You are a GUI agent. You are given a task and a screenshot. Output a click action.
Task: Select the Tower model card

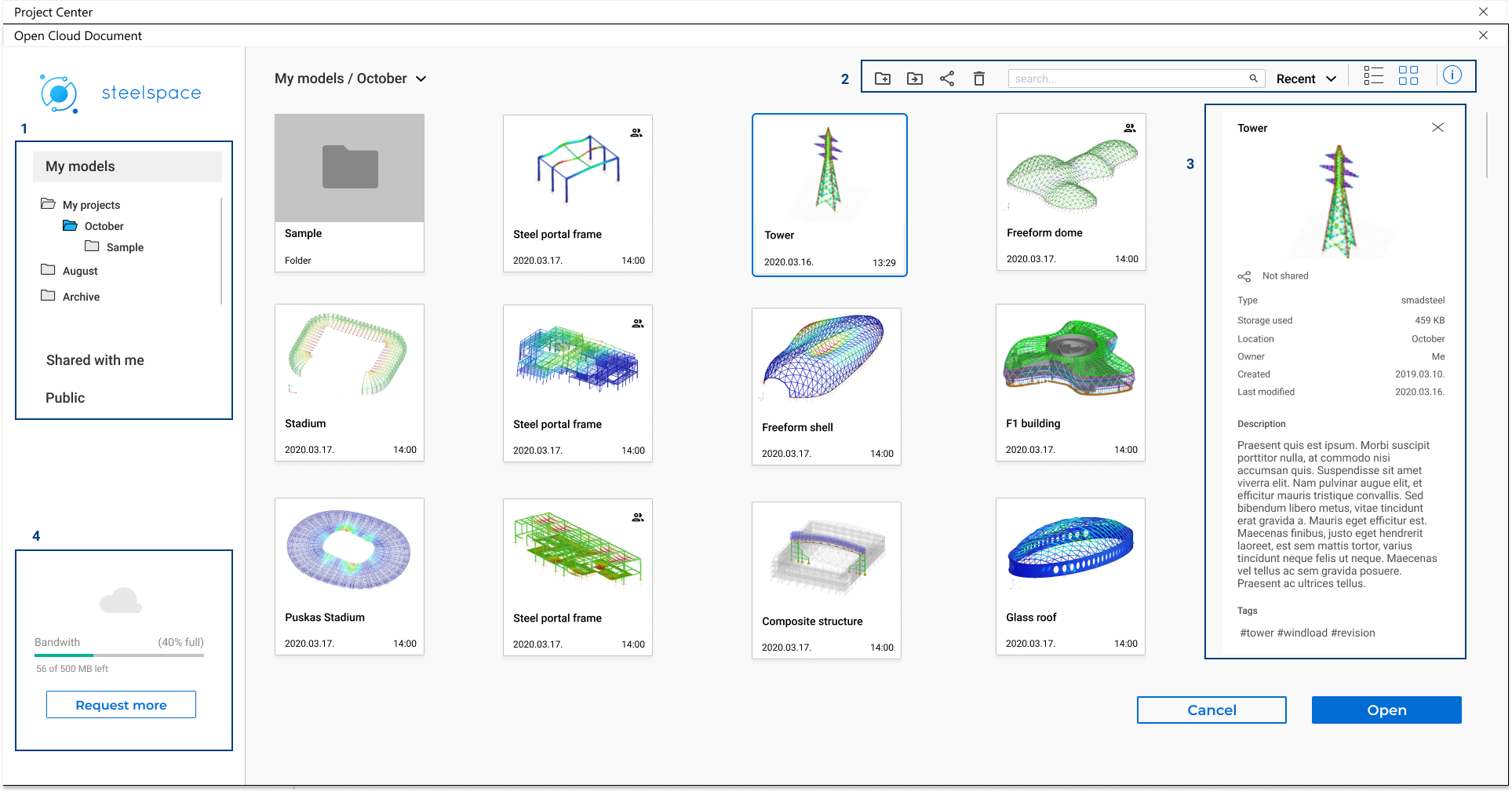coord(829,195)
